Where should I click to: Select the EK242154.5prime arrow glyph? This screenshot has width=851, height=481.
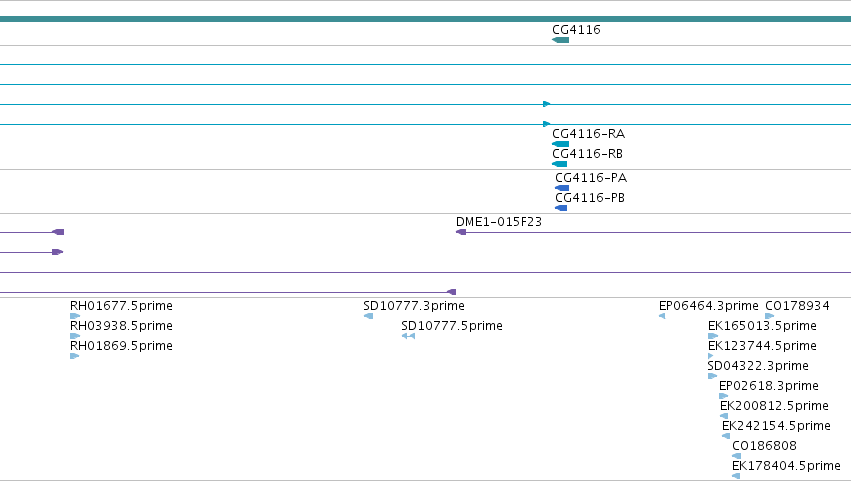(x=726, y=436)
